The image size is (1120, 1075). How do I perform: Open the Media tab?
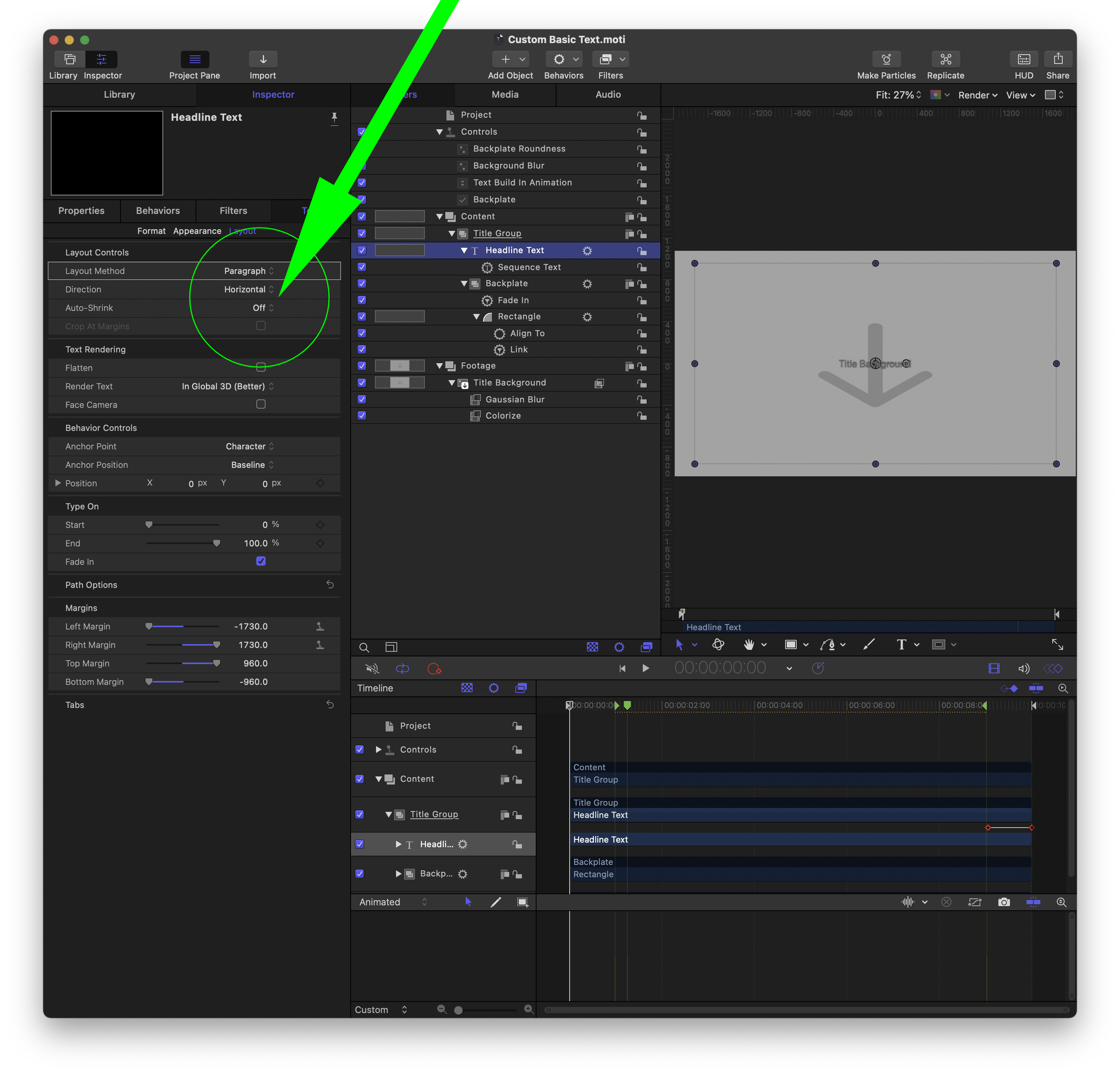505,94
